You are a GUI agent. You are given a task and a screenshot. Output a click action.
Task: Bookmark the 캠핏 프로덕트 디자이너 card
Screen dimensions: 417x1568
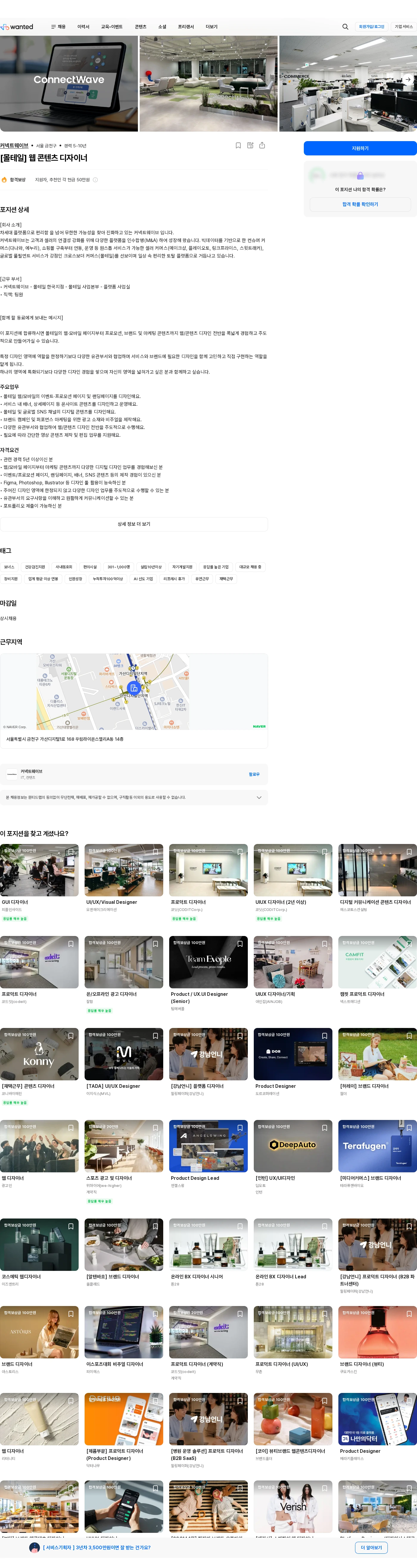409,943
